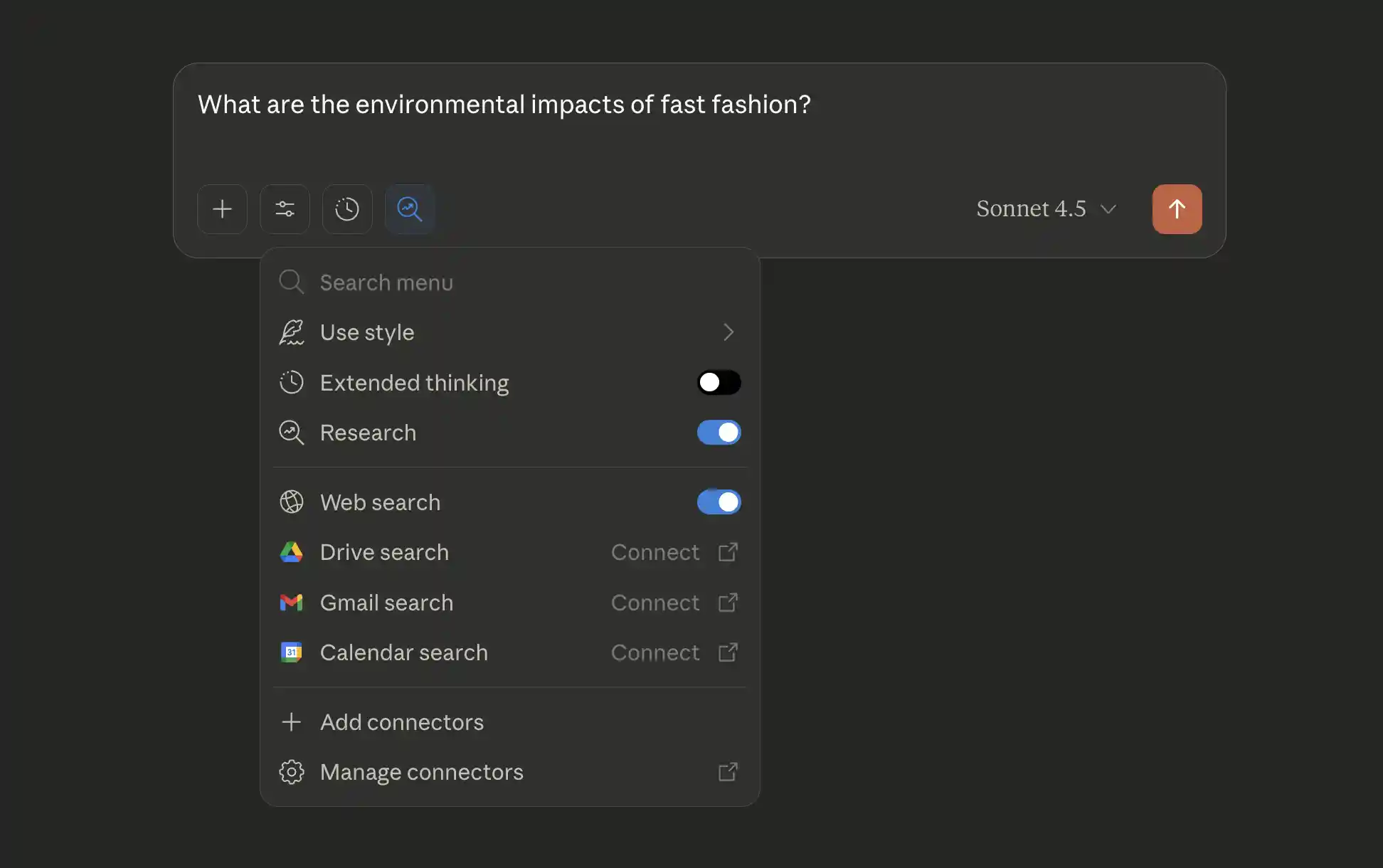Click the extended thinking clock icon button
Viewport: 1383px width, 868px height.
pos(347,209)
